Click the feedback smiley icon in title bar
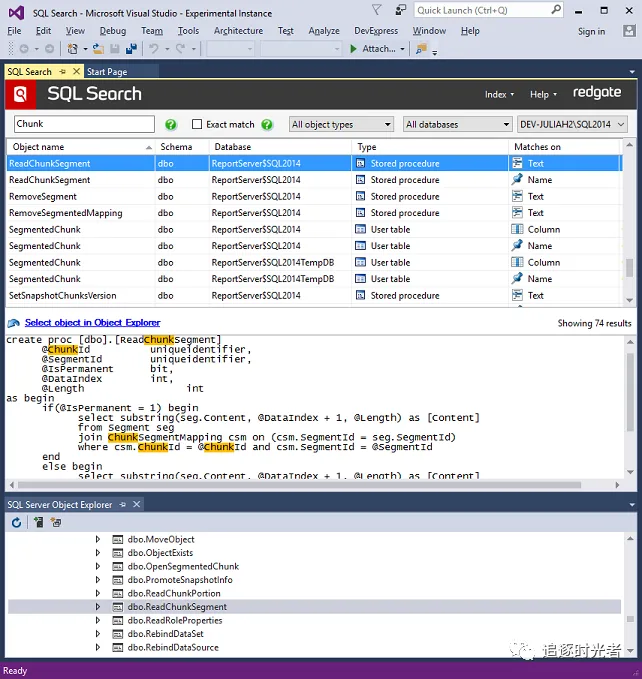Screen dimensions: 642x679 [x=401, y=10]
